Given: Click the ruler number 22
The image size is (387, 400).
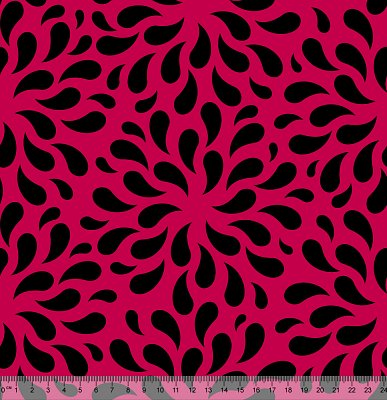Looking at the screenshot, I should [x=352, y=390].
